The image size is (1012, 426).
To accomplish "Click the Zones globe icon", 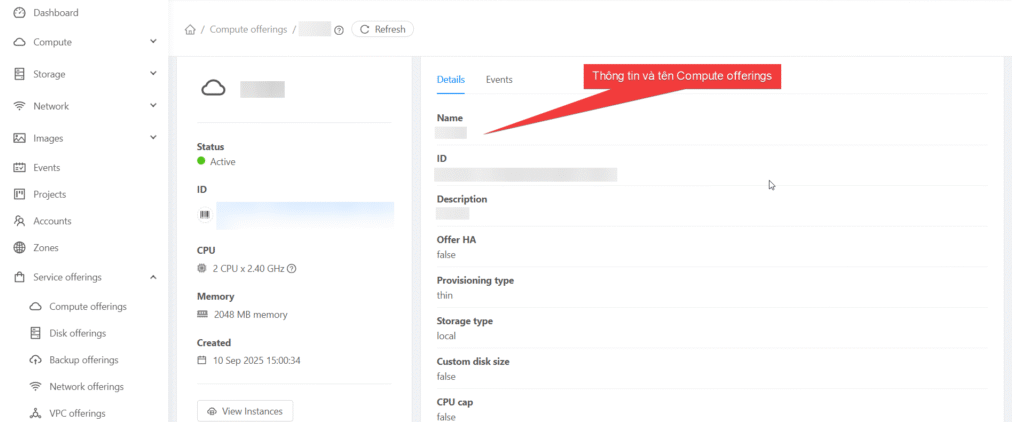I will coord(20,247).
